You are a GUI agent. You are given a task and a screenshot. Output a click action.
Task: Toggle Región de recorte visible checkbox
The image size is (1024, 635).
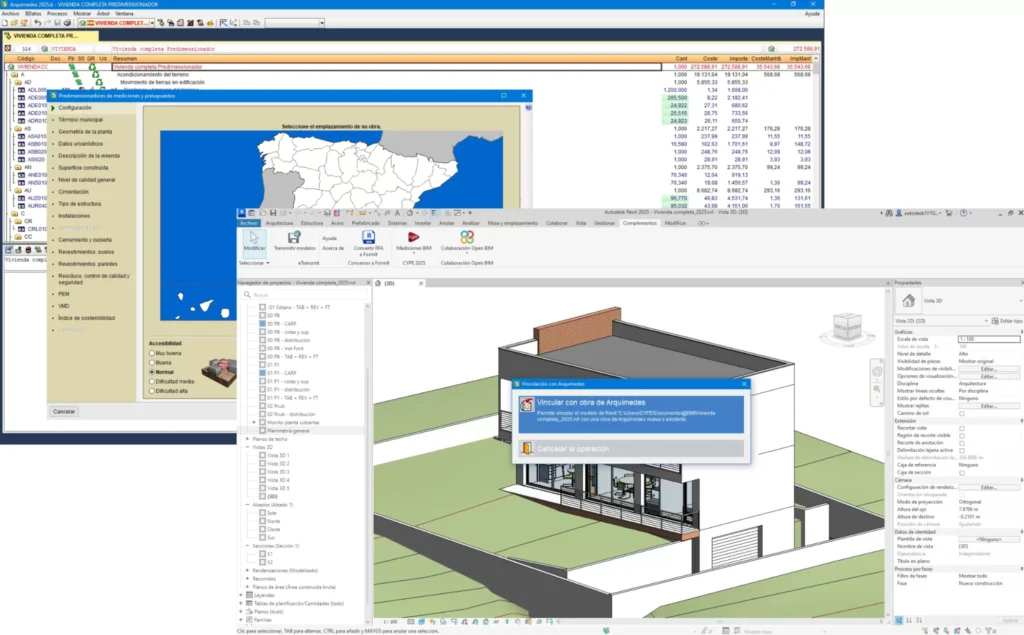961,435
